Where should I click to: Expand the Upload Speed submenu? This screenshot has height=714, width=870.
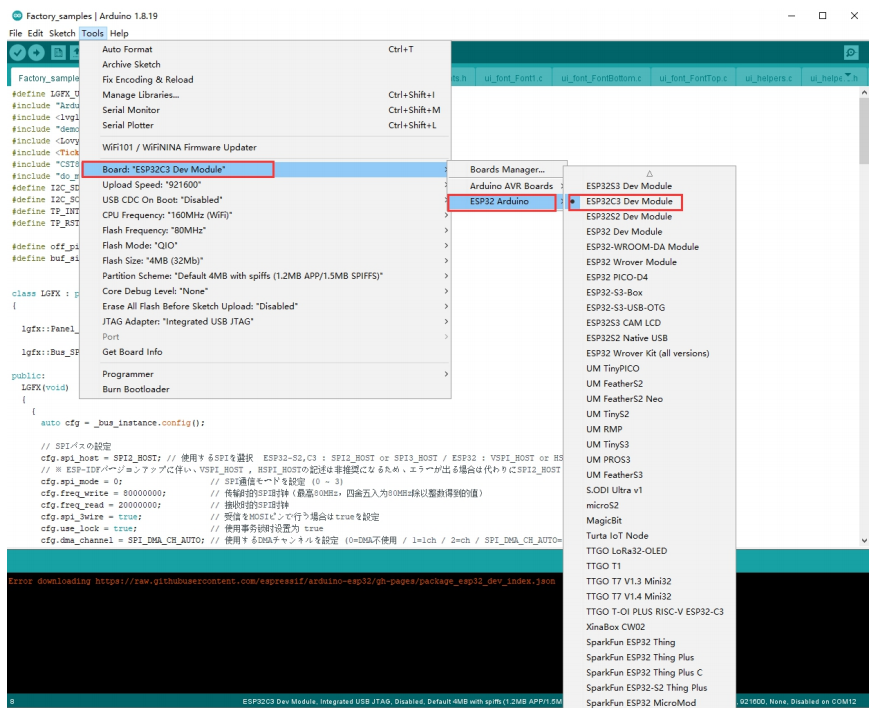(x=265, y=185)
